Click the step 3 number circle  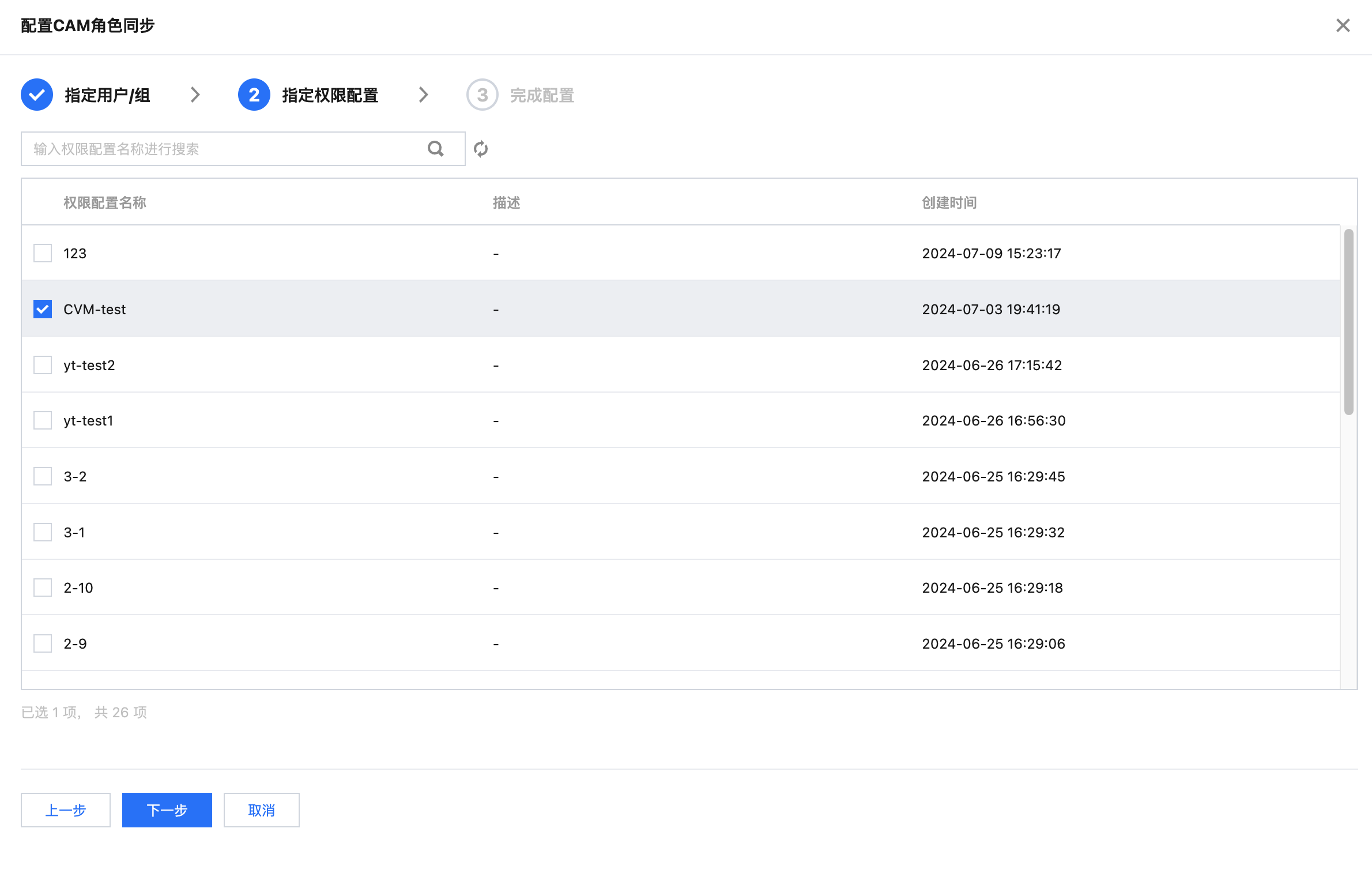coord(482,95)
